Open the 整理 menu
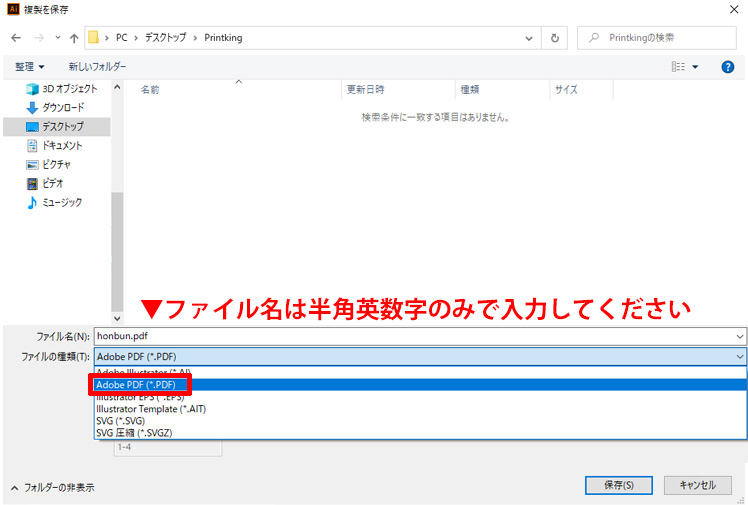Image resolution: width=748 pixels, height=505 pixels. point(30,67)
